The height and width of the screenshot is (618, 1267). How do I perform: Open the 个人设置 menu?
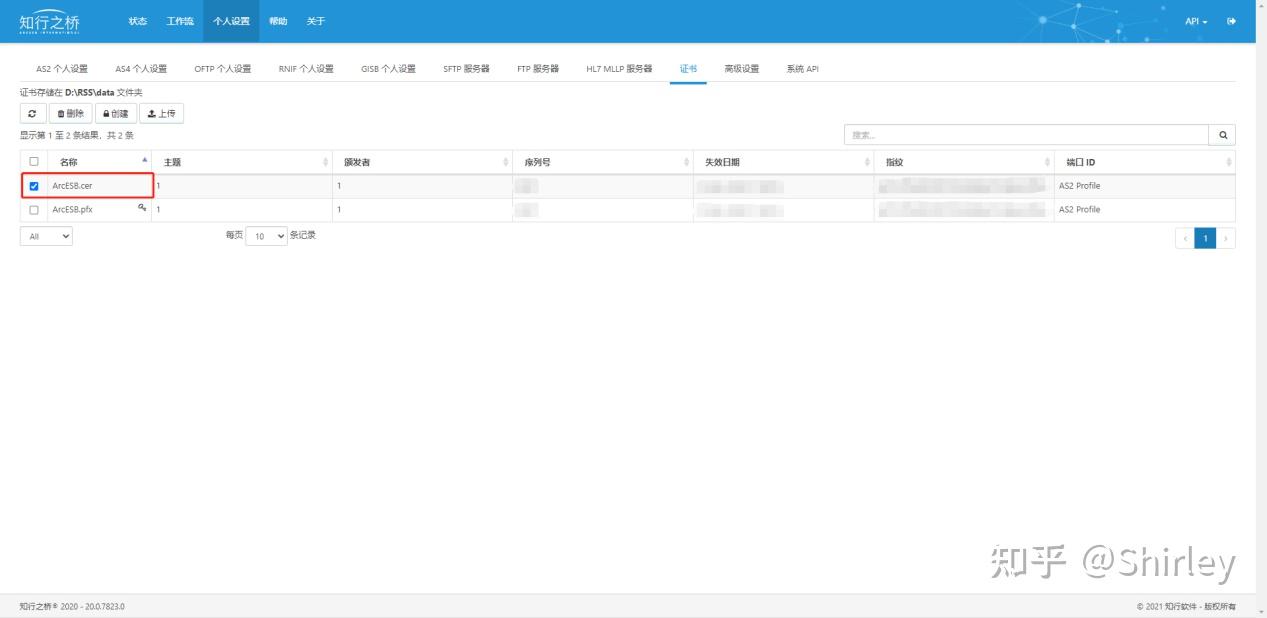pyautogui.click(x=231, y=20)
